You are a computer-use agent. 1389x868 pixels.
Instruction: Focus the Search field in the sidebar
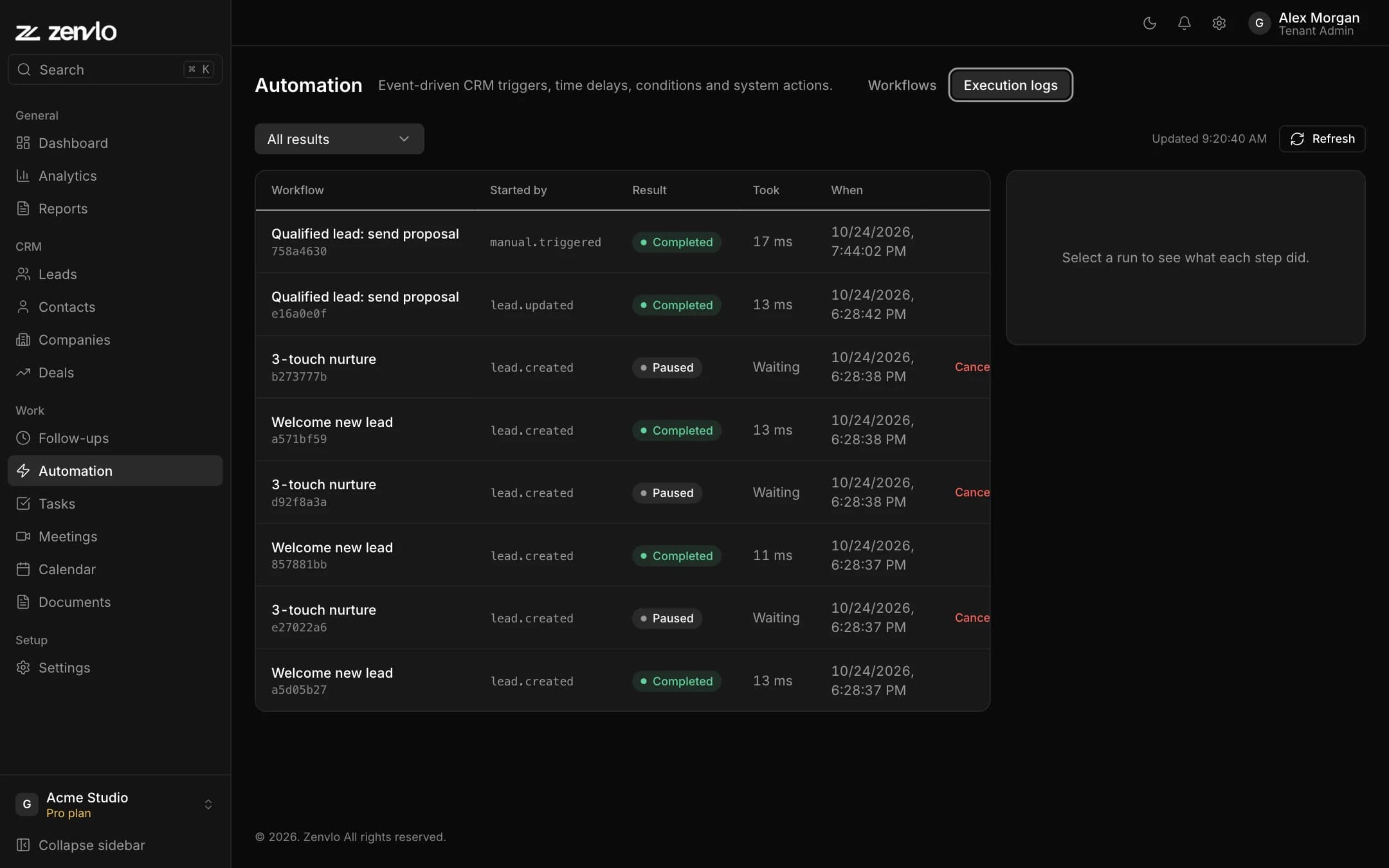(x=115, y=69)
